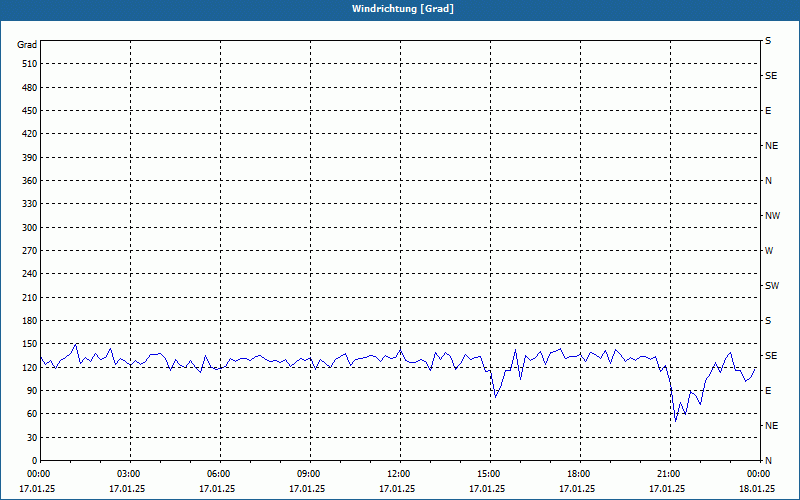Select the 240 y-axis tick label
This screenshot has width=800, height=500.
coord(30,274)
